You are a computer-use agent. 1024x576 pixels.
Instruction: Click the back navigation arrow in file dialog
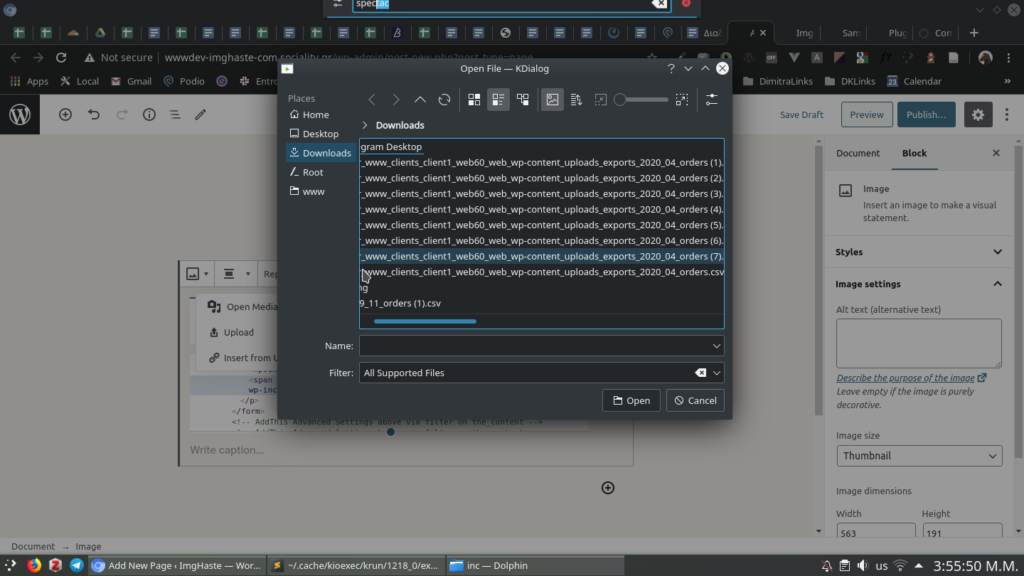(372, 100)
